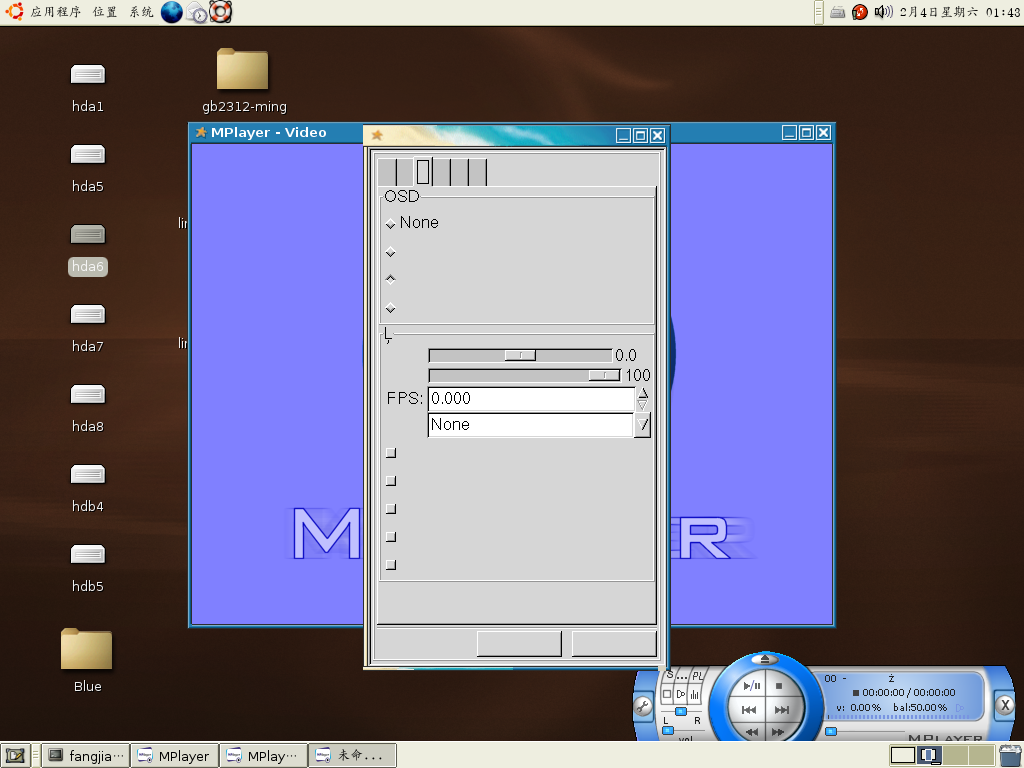The height and width of the screenshot is (768, 1024).
Task: Launch the mail envelope icon in the top panel
Action: tap(196, 12)
